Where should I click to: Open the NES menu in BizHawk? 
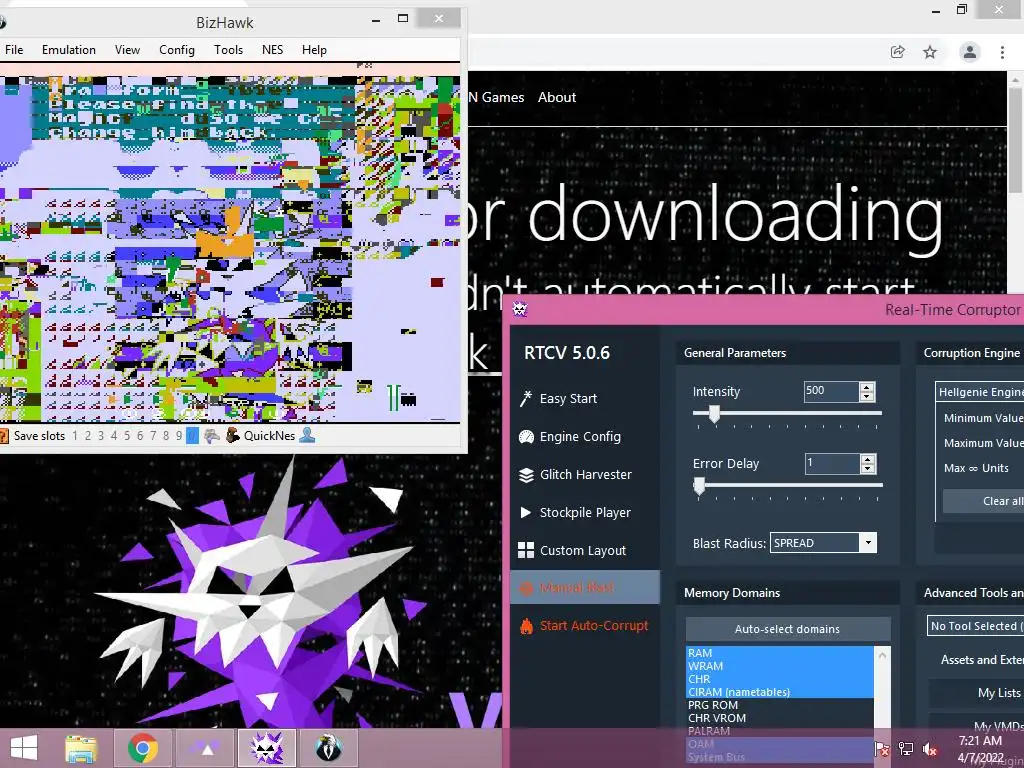[x=272, y=50]
